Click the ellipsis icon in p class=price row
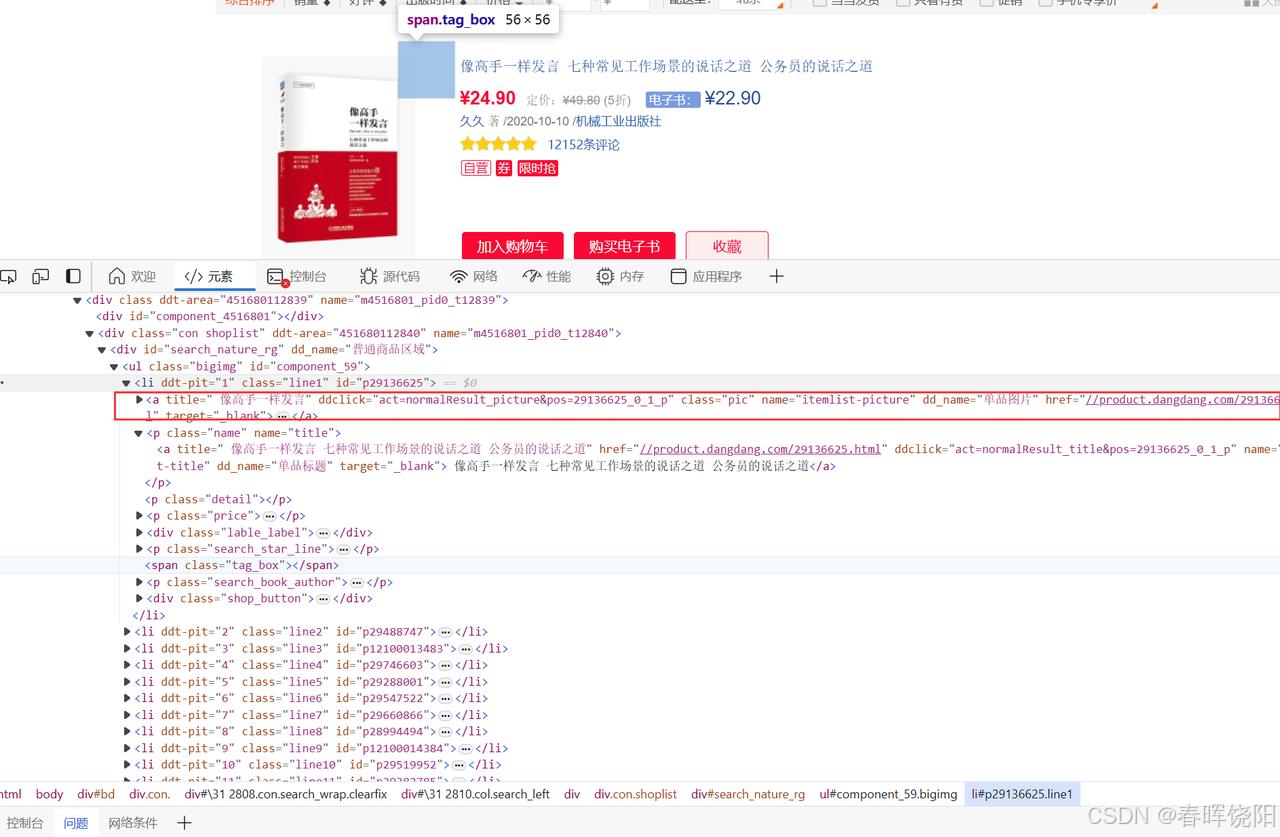This screenshot has height=837, width=1280. 270,516
